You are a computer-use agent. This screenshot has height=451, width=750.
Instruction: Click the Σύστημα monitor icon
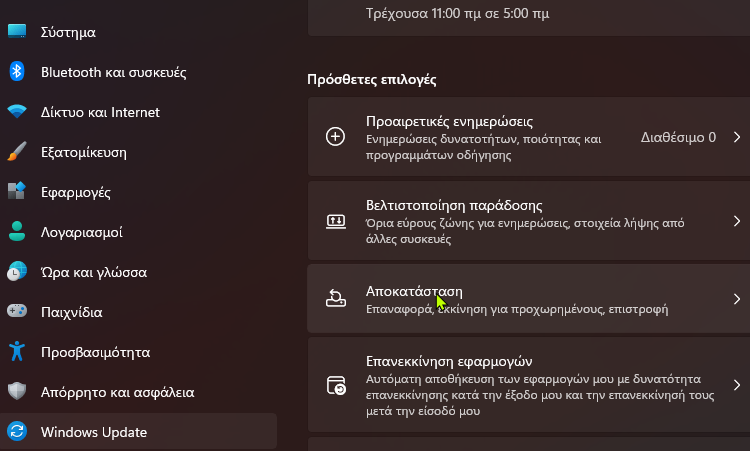17,31
